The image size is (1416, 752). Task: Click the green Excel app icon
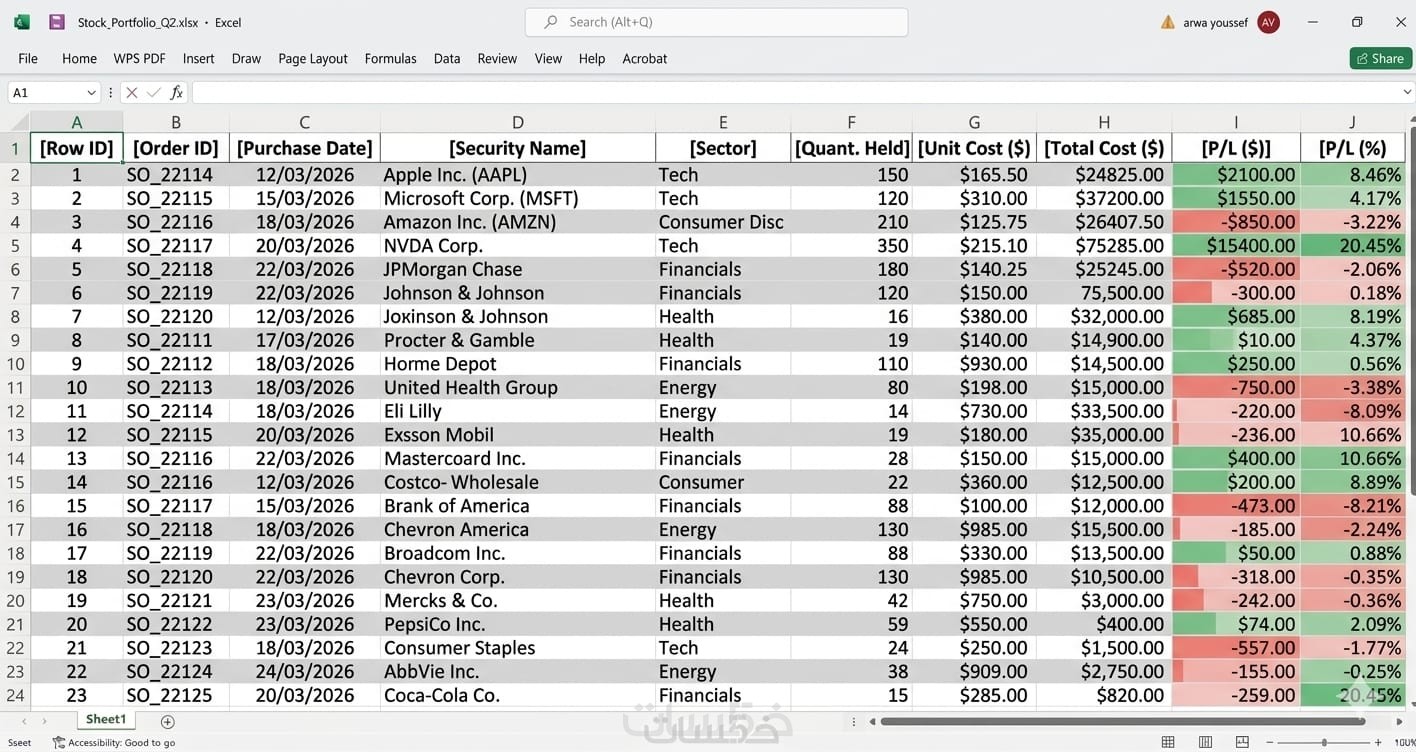22,22
